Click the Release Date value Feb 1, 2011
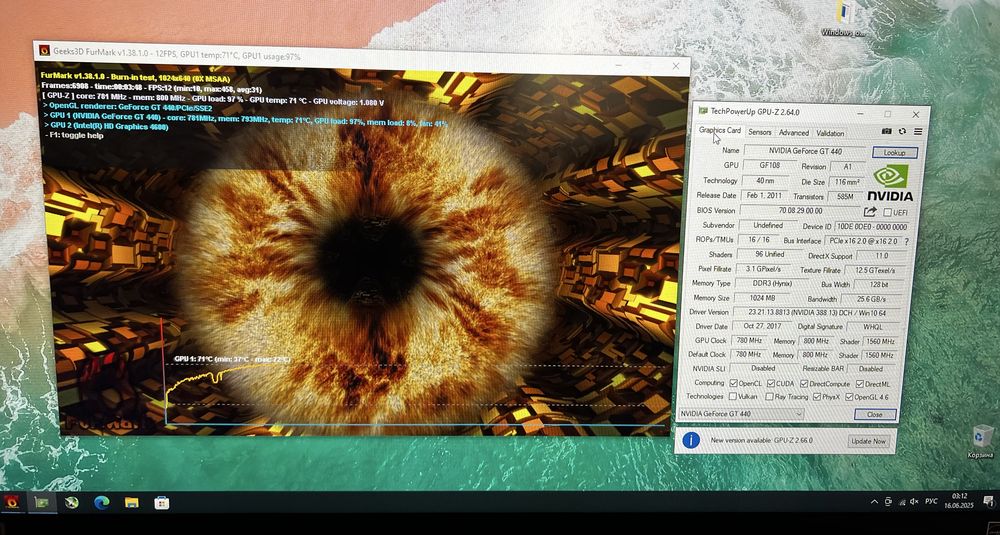 pyautogui.click(x=763, y=196)
